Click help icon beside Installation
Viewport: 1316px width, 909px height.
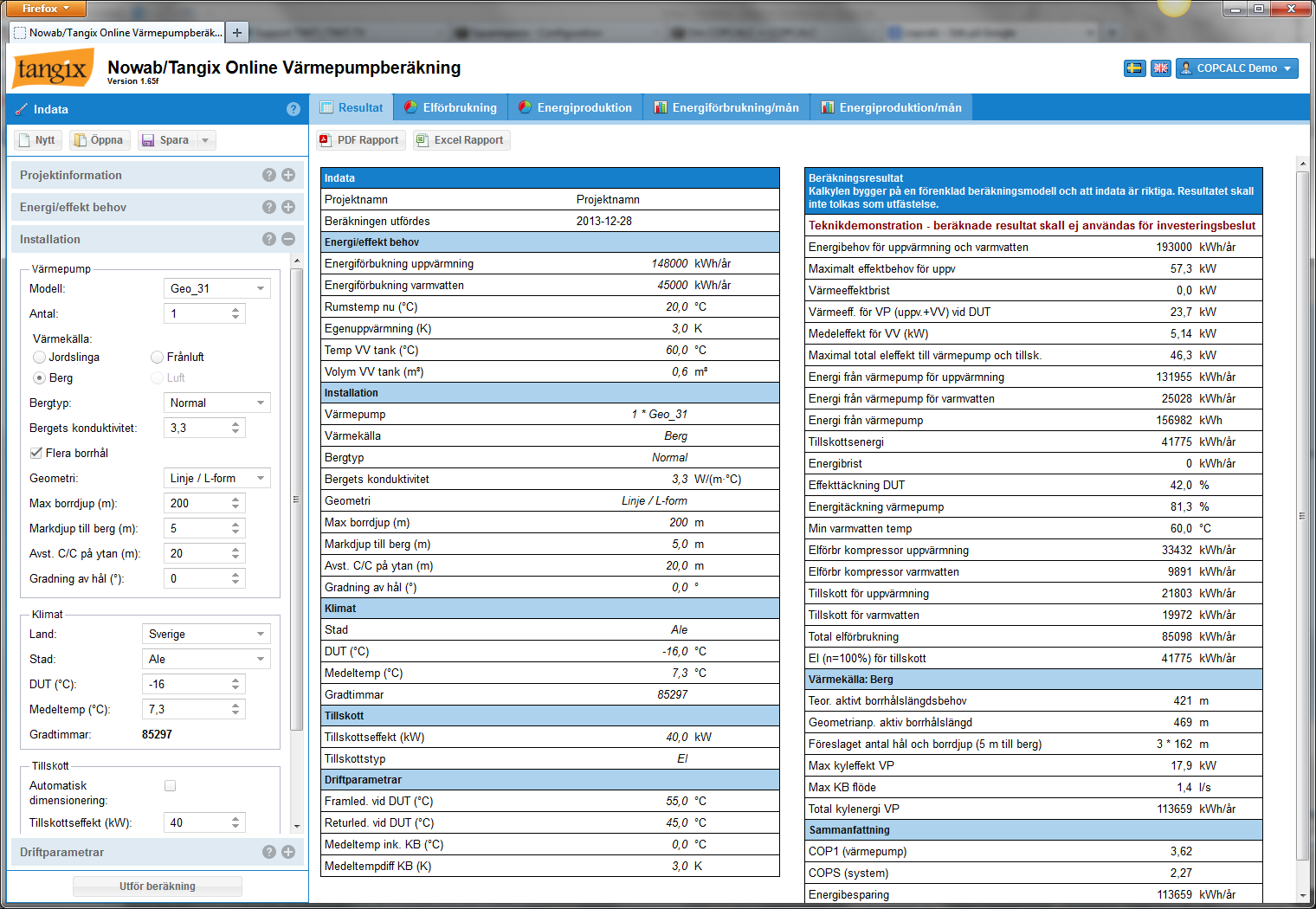click(x=269, y=239)
